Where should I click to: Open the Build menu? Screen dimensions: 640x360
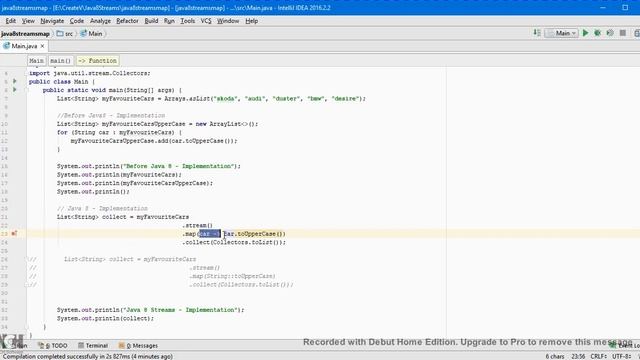click(151, 21)
